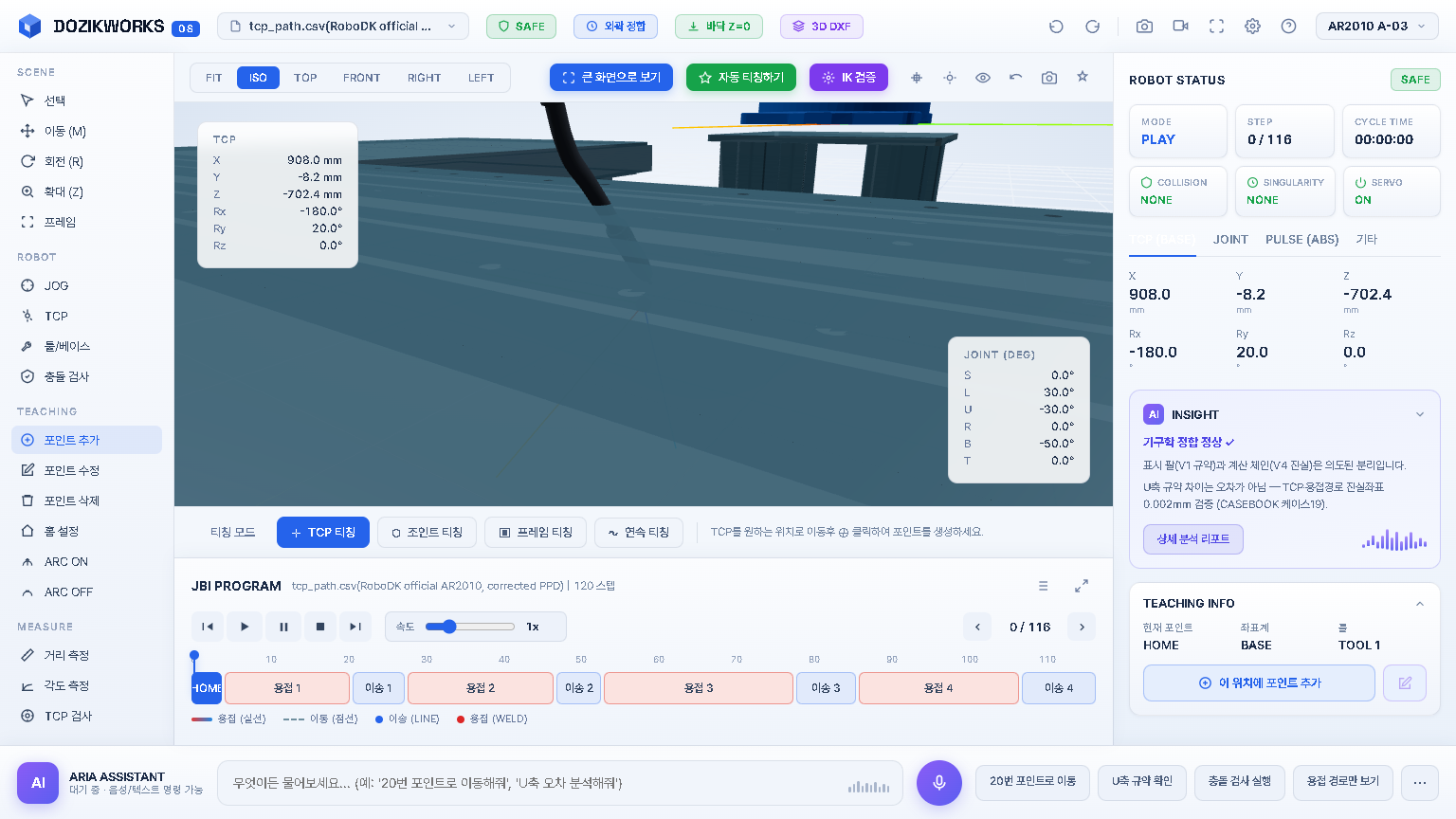The height and width of the screenshot is (819, 1456).
Task: Take a screenshot with top camera icon
Action: pos(1144,27)
